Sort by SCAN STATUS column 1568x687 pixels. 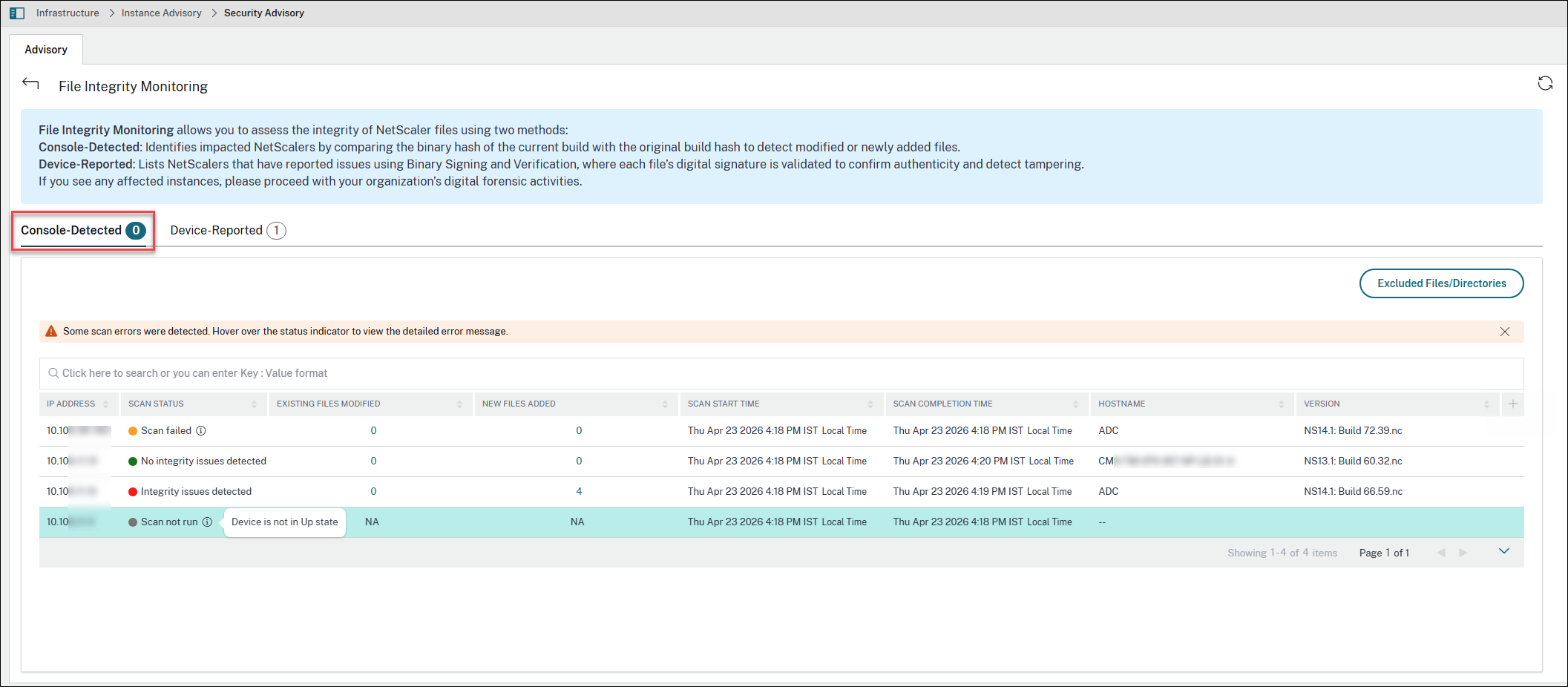[x=254, y=404]
